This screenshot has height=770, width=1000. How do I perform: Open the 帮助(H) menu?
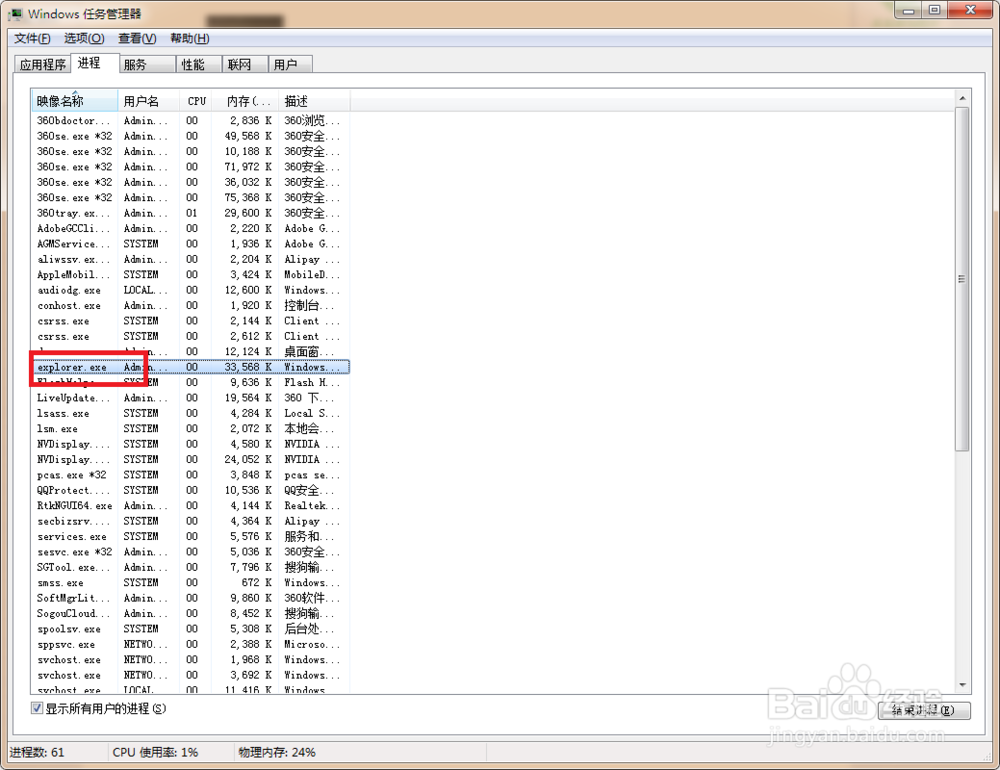189,38
